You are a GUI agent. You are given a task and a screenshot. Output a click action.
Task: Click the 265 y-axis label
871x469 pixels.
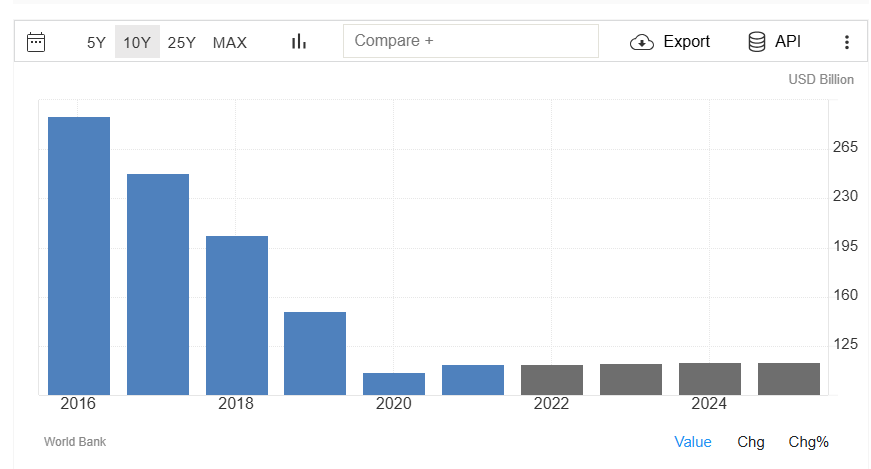845,147
